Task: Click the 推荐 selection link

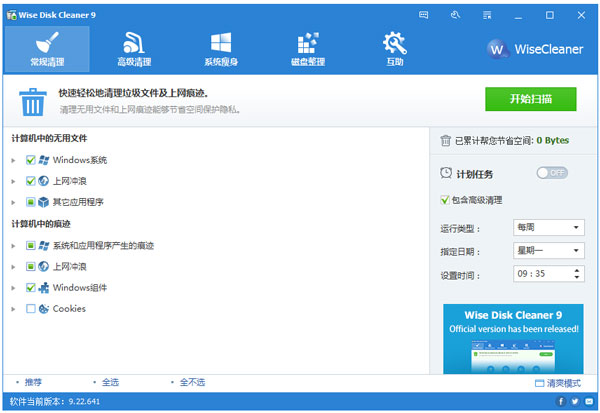Action: 33,382
